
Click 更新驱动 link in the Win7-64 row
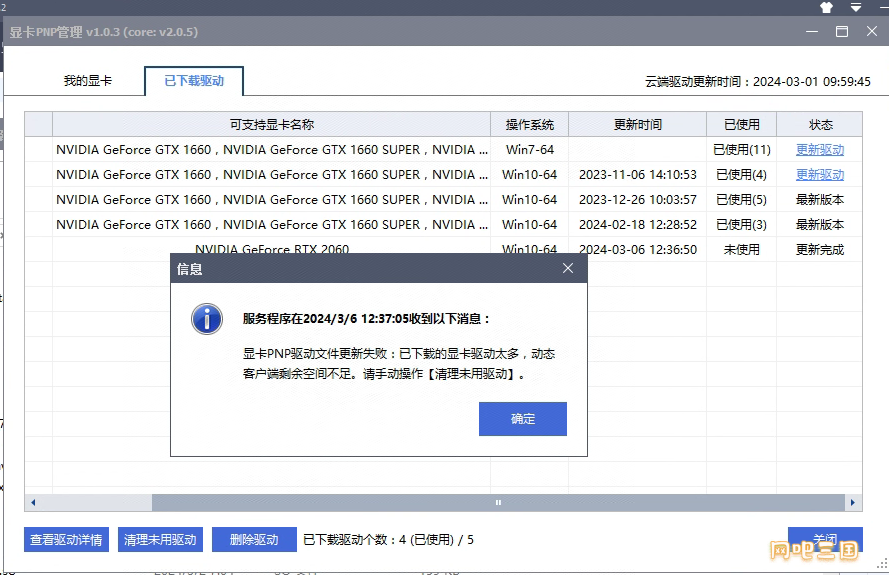[819, 150]
